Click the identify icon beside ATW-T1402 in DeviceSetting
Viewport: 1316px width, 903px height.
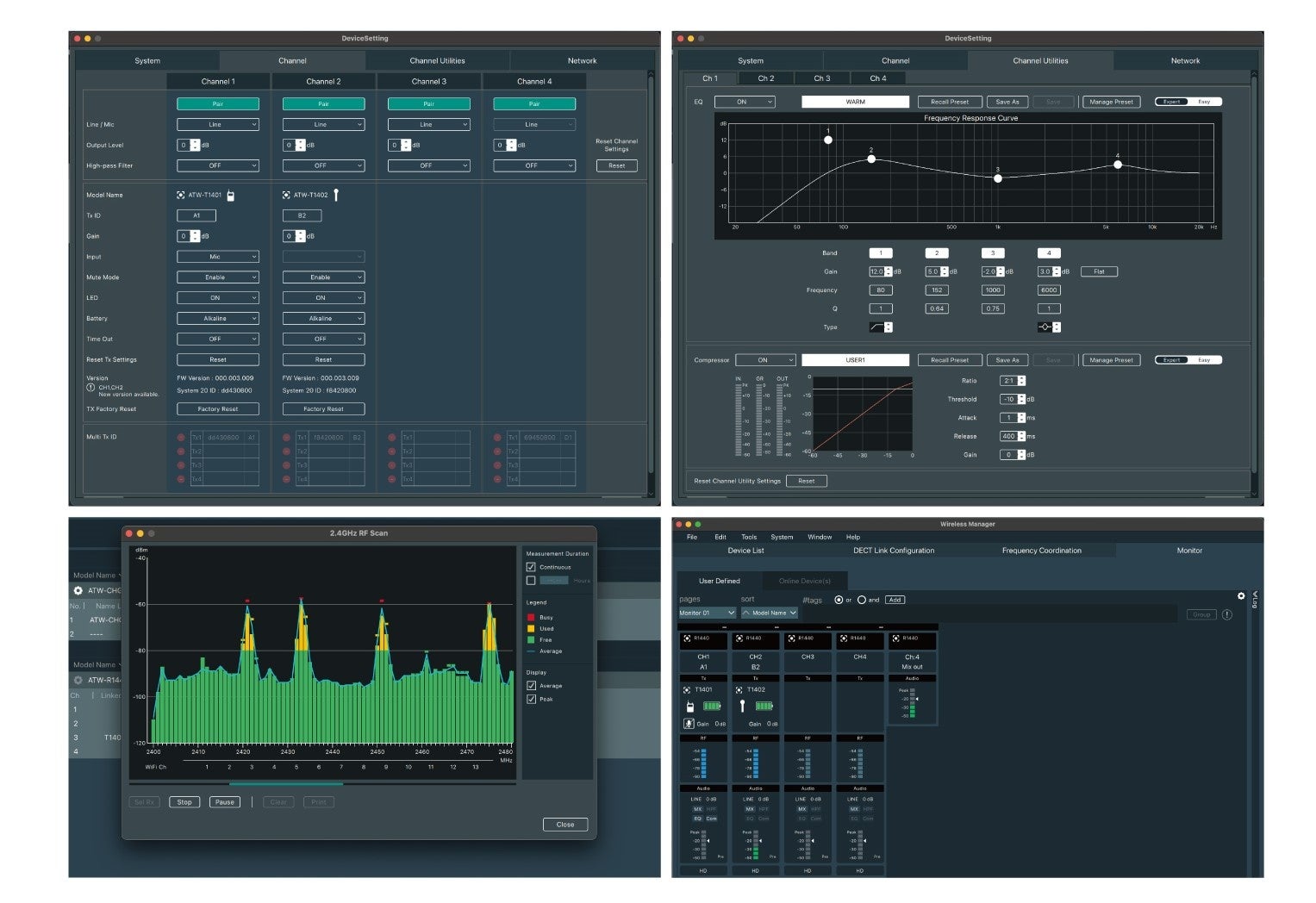[x=286, y=195]
